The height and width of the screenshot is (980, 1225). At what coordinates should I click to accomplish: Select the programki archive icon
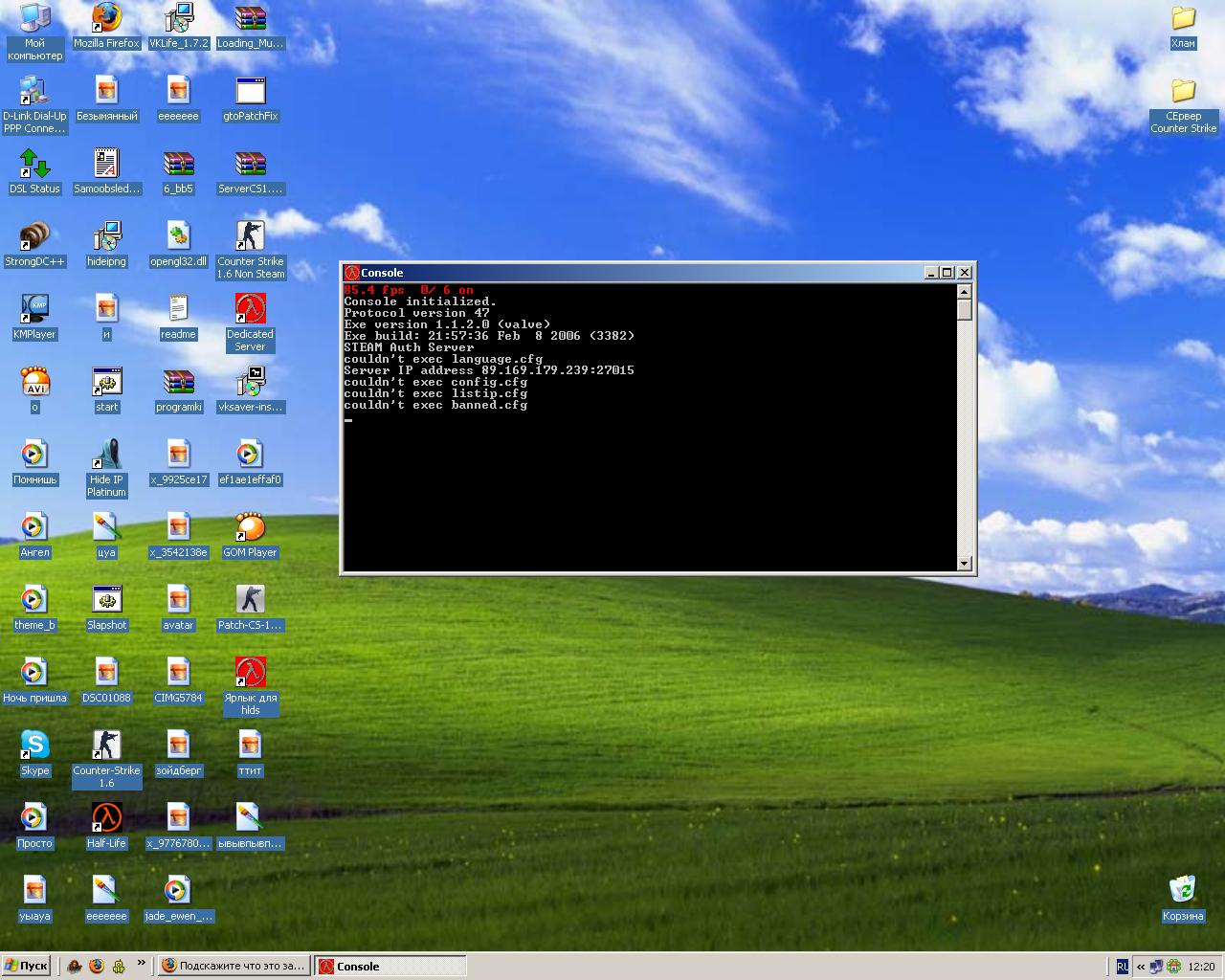[x=179, y=390]
